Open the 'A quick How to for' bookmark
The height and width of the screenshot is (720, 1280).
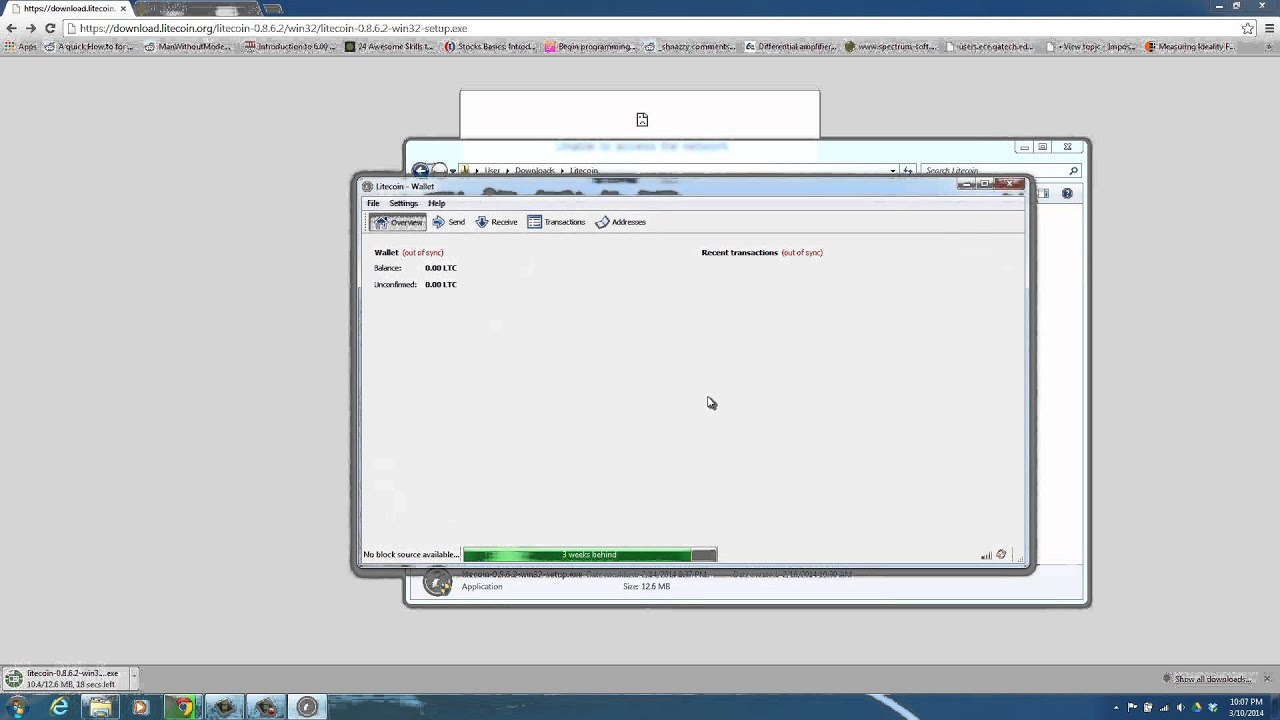click(x=88, y=46)
